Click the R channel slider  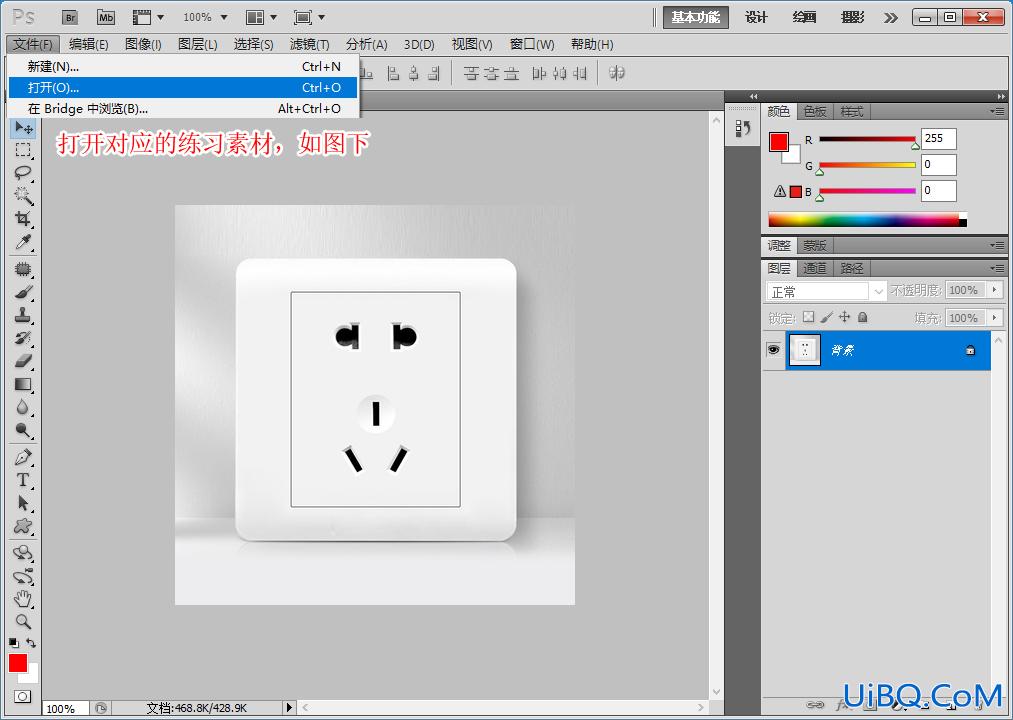tap(868, 139)
